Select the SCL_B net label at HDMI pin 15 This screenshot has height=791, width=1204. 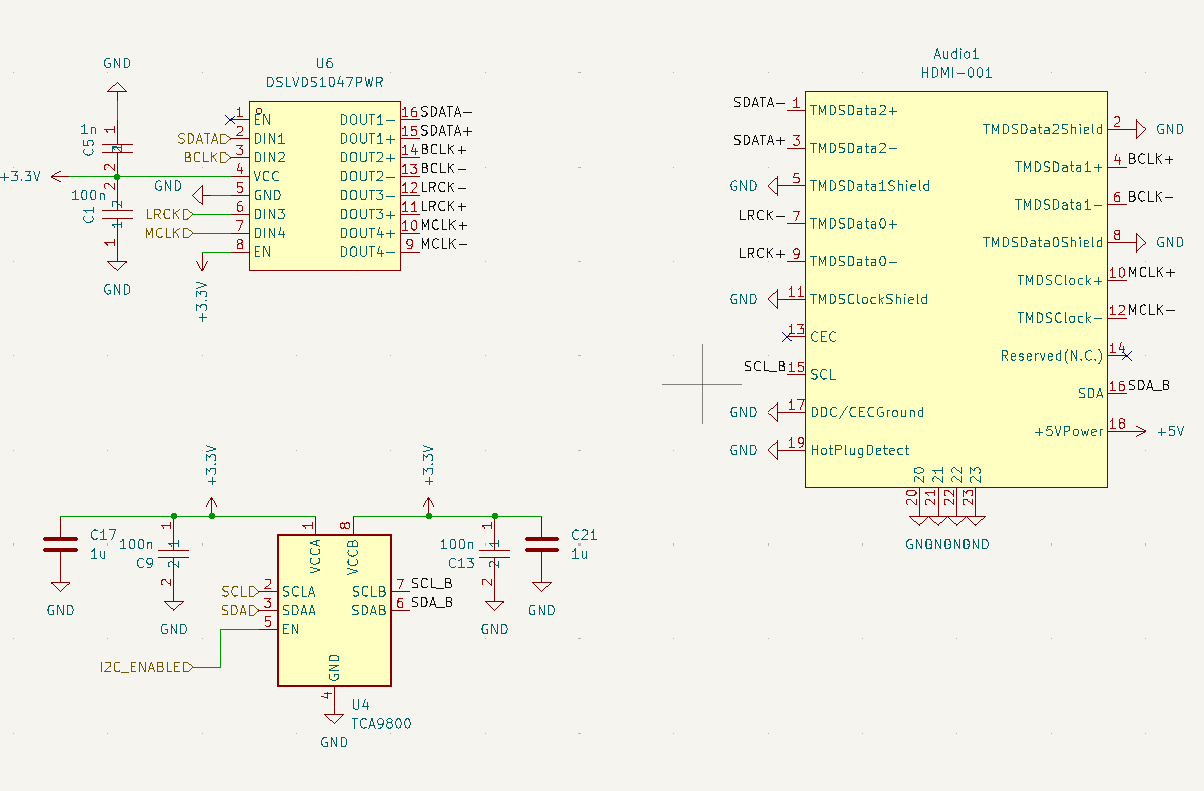tap(765, 366)
